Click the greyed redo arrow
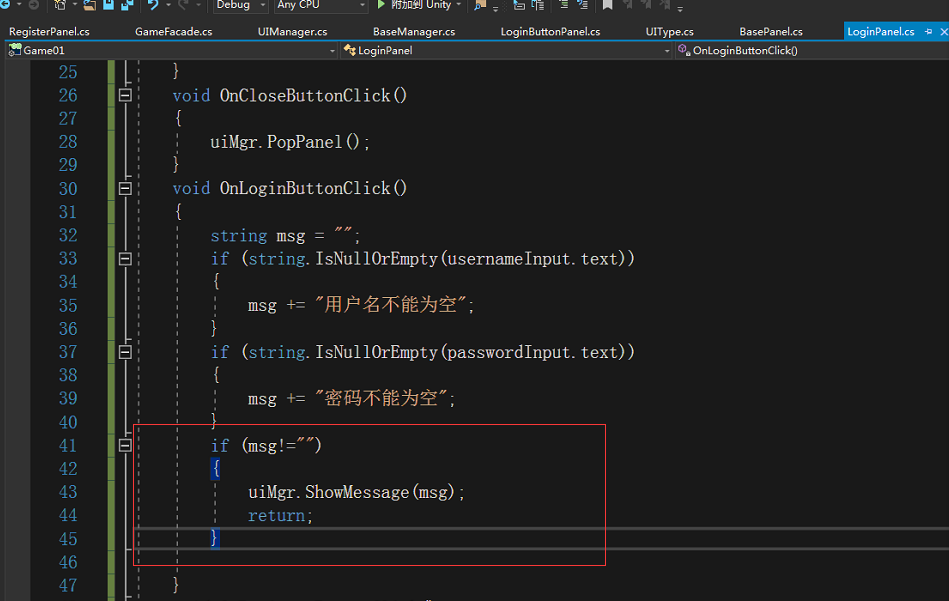This screenshot has height=601, width=949. [x=183, y=5]
